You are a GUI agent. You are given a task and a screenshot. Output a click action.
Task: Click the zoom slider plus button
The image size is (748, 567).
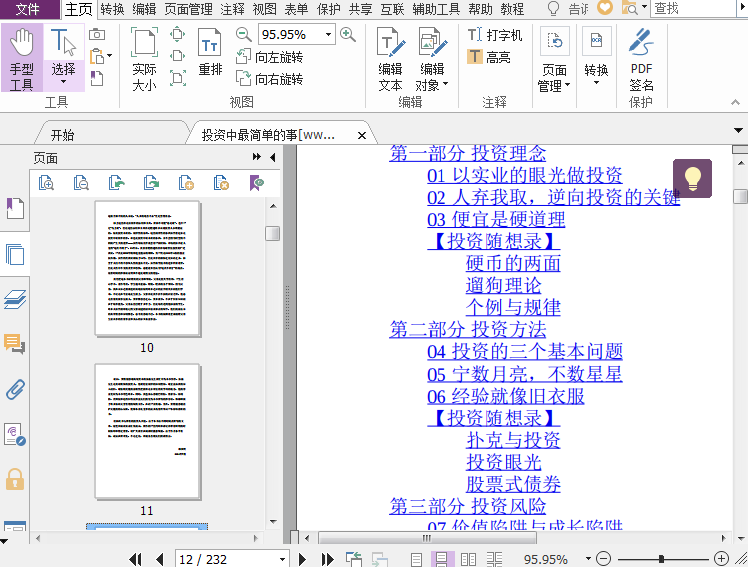click(721, 558)
